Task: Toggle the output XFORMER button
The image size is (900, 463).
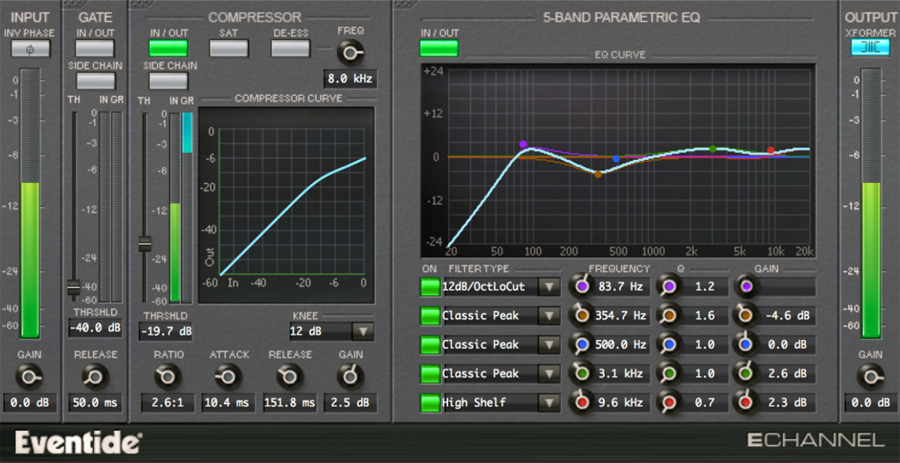Action: pos(870,48)
